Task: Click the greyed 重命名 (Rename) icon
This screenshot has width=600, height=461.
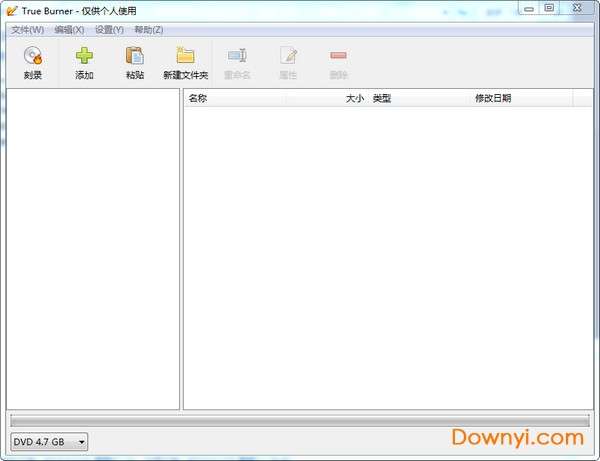Action: pyautogui.click(x=237, y=56)
